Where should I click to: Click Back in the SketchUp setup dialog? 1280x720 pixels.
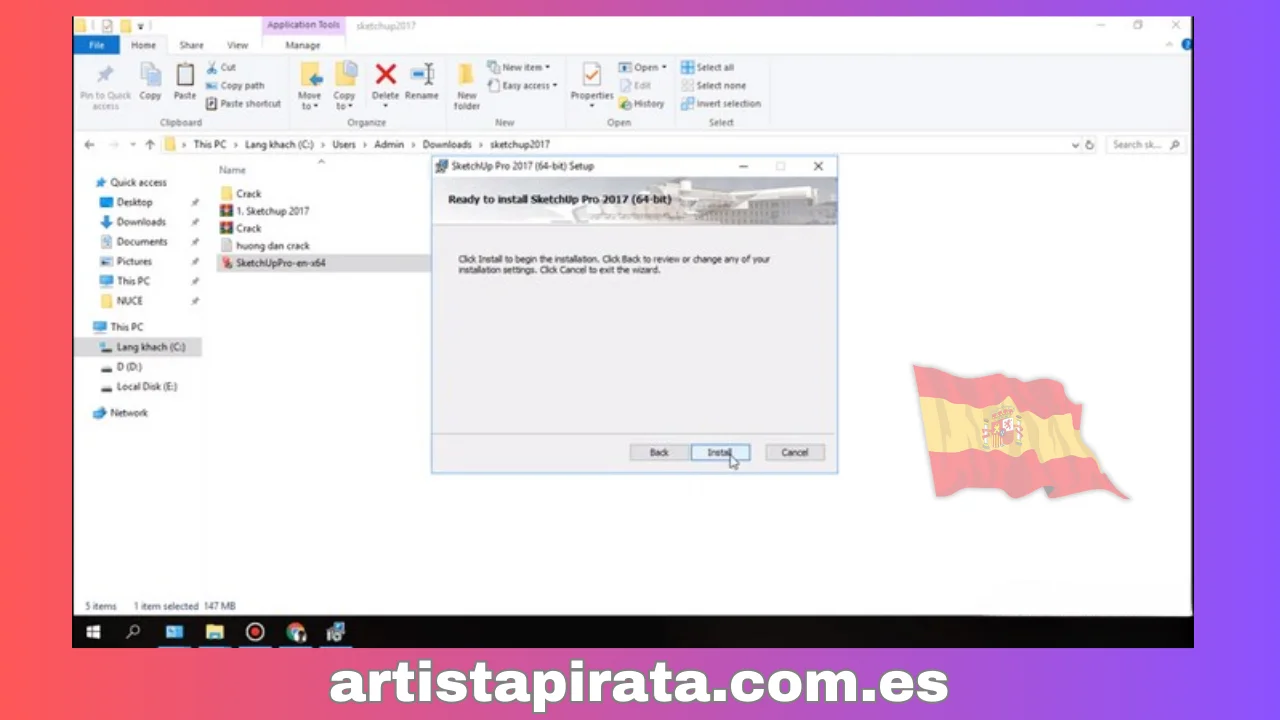pos(659,452)
